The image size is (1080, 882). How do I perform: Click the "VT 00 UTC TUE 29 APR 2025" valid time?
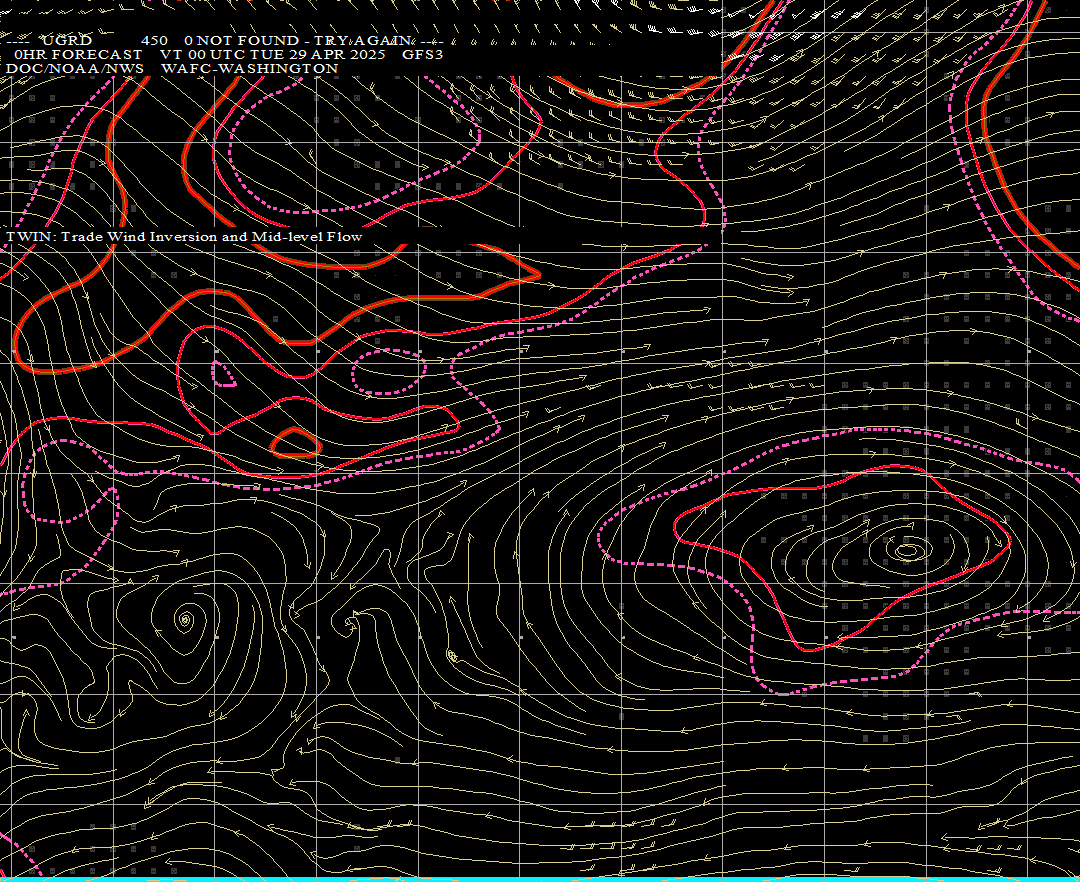coord(272,54)
